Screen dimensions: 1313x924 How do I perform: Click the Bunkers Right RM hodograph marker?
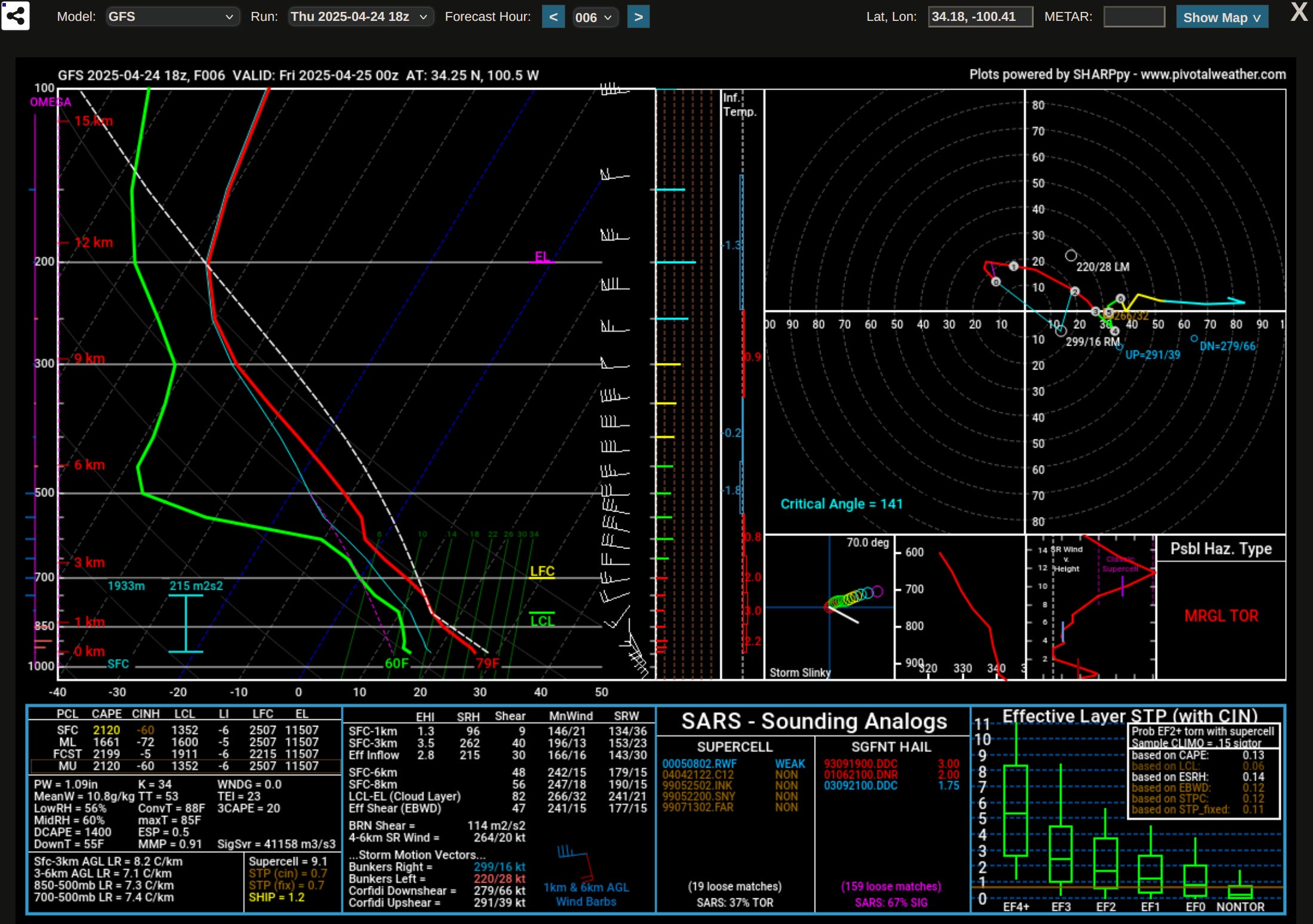tap(1061, 331)
